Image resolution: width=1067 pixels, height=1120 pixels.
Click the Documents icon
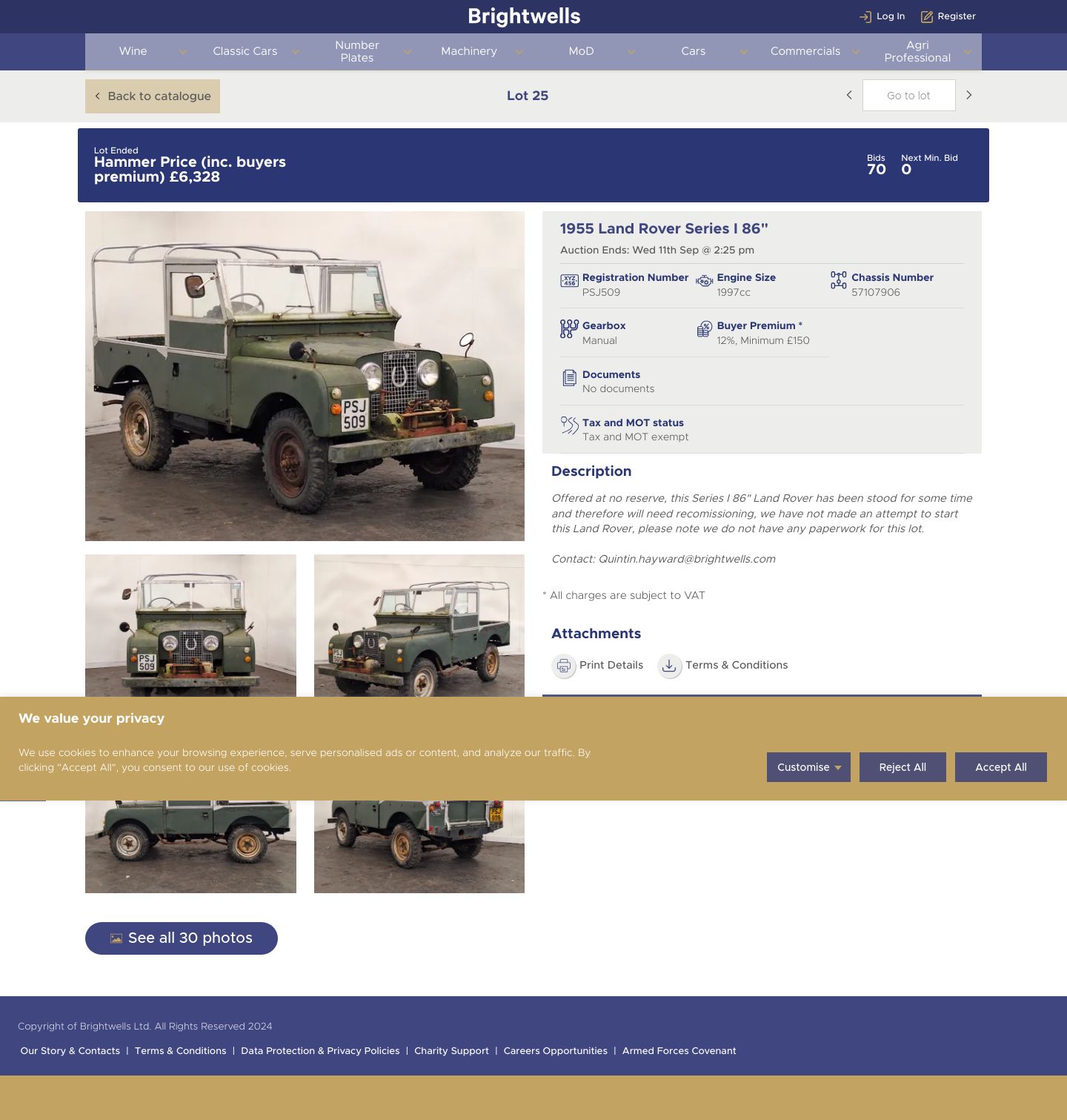[569, 378]
